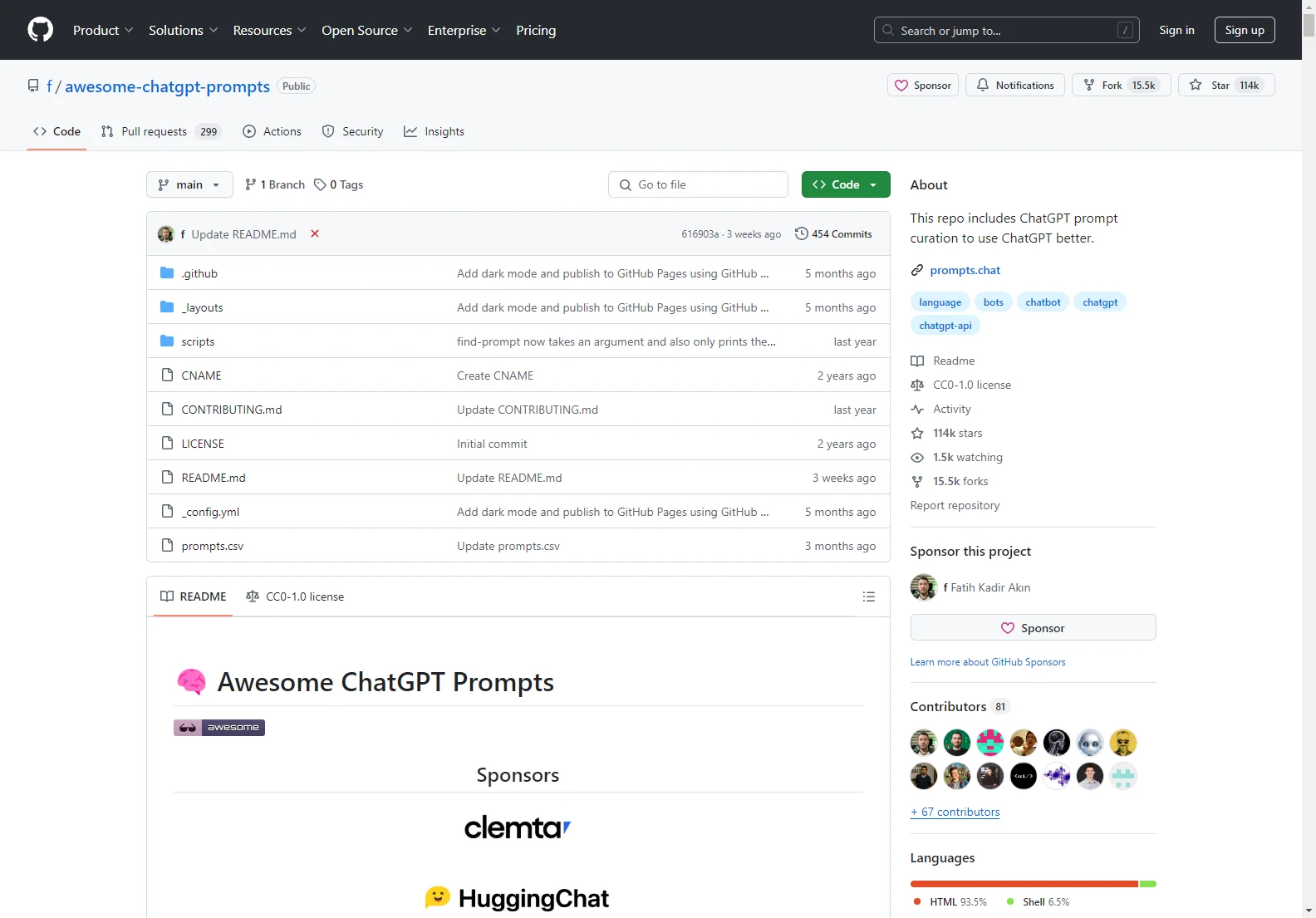Viewport: 1316px width, 918px height.
Task: Select the chatbot topic tag
Action: point(1043,302)
